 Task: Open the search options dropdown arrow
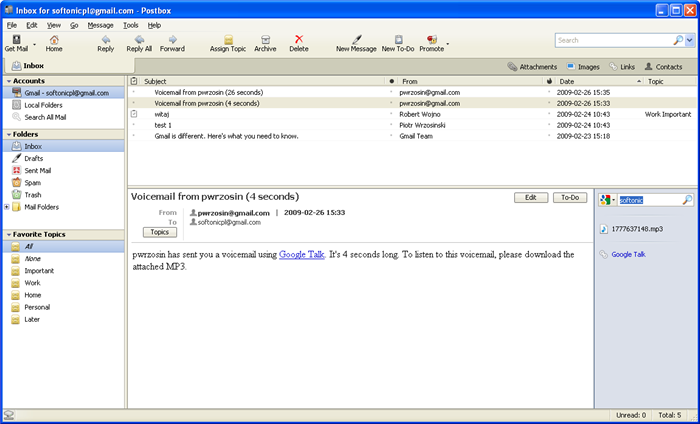pyautogui.click(x=690, y=40)
